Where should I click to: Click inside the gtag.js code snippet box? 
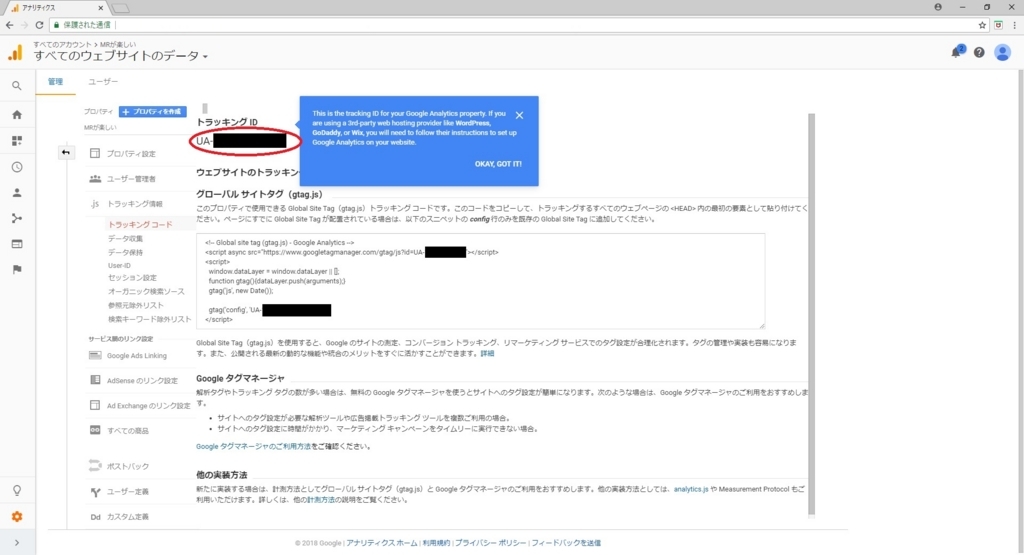(481, 281)
